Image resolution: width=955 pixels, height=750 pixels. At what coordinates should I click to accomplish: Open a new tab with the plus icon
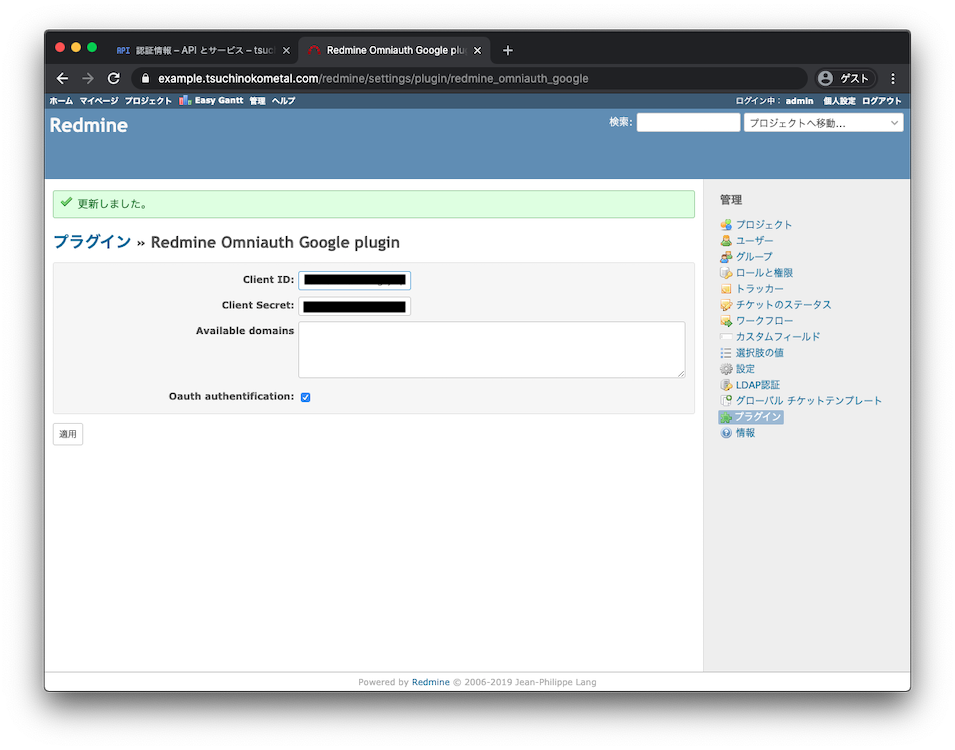click(x=507, y=51)
